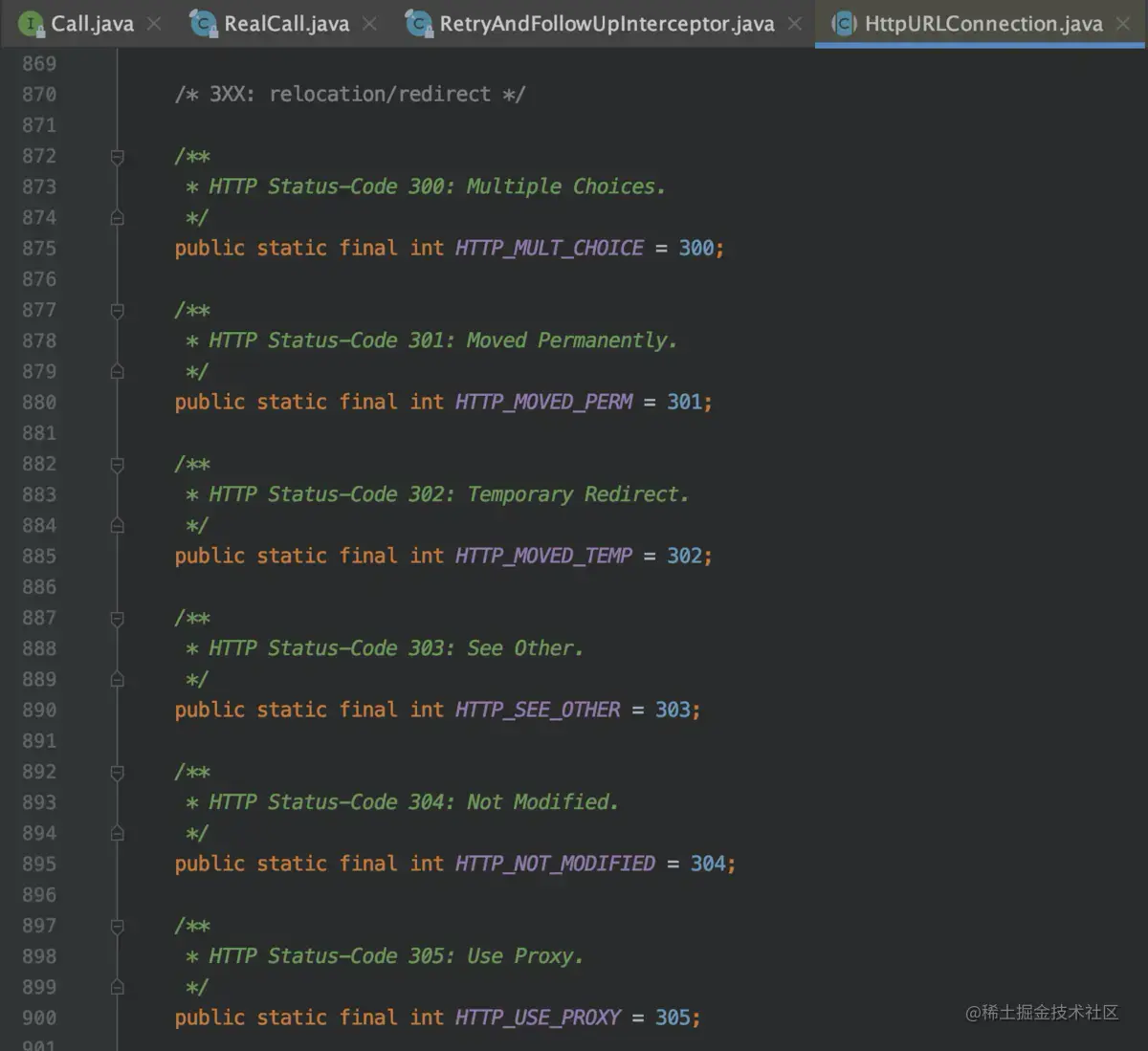1148x1051 pixels.
Task: Collapse the Javadoc fold at line 882
Action: 117,464
